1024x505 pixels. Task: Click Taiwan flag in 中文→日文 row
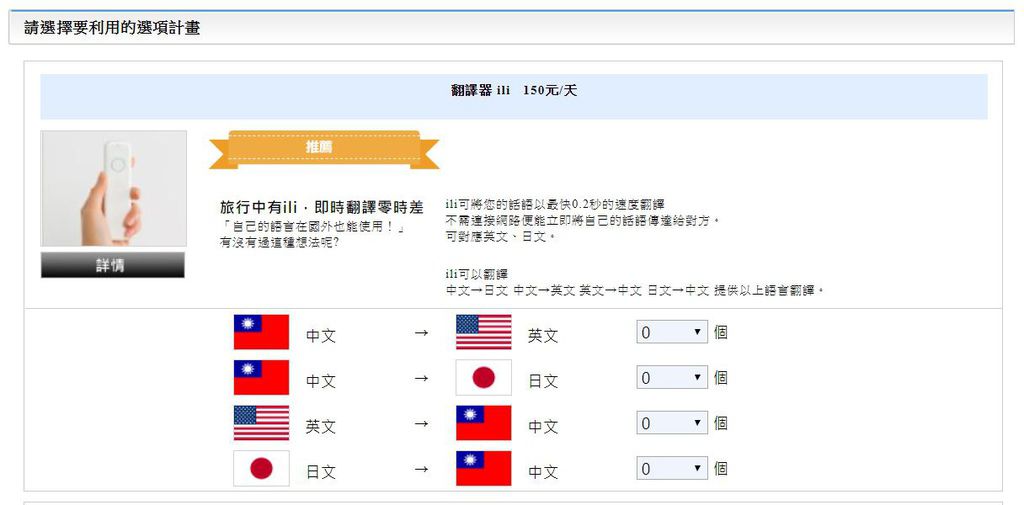[x=261, y=378]
